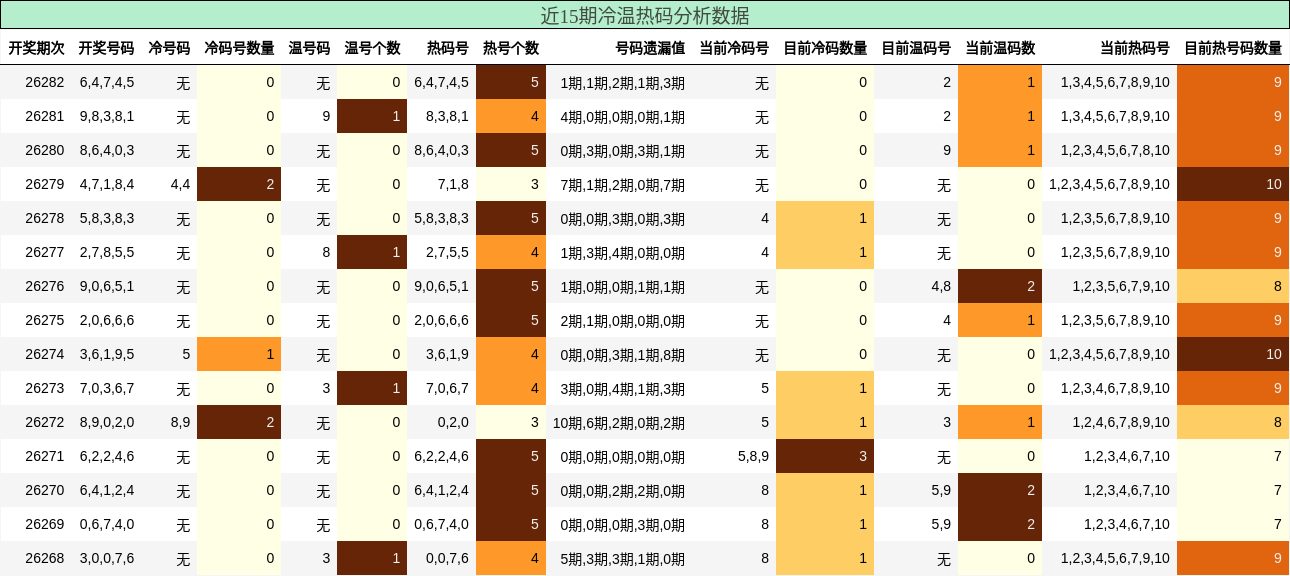The height and width of the screenshot is (576, 1290).
Task: Click the 冷号码 column header
Action: coord(169,48)
